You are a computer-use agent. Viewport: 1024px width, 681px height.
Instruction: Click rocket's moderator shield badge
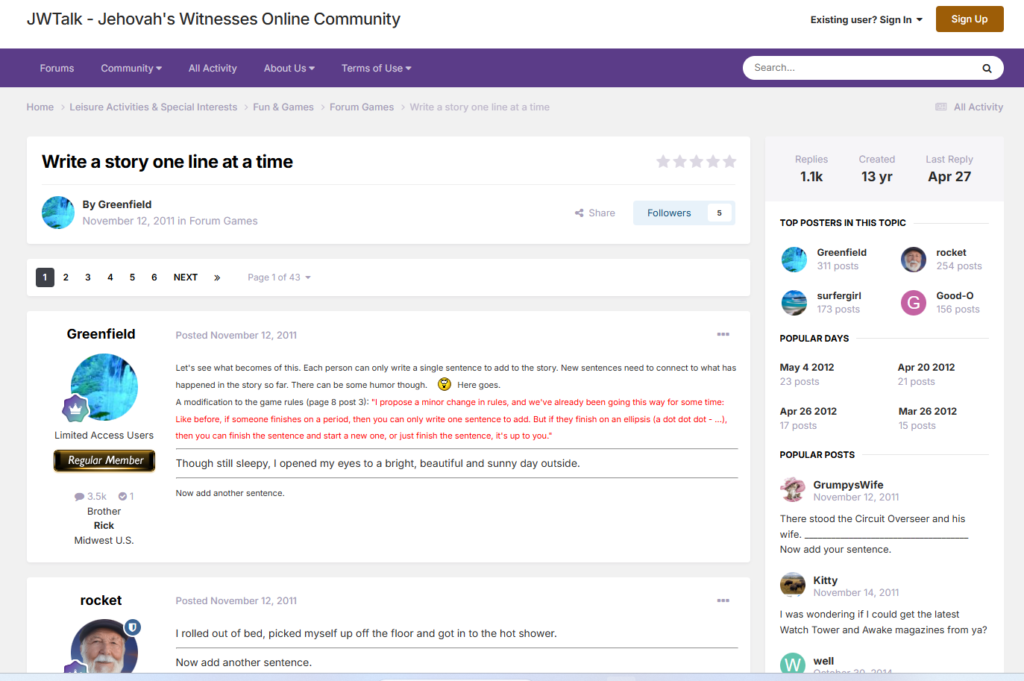(x=132, y=627)
